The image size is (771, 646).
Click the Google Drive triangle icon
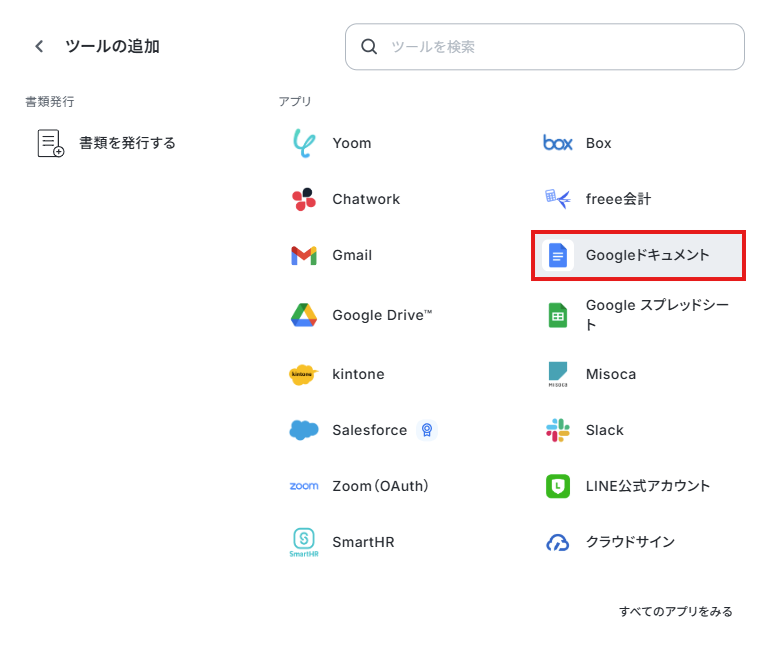click(304, 315)
